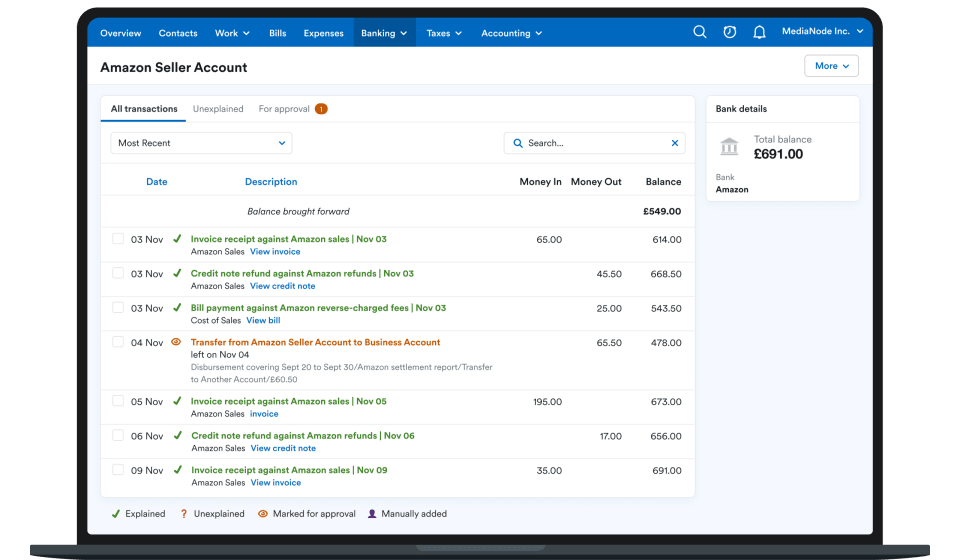
Task: Click green tick on 65.00 invoice receipt row
Action: tap(178, 239)
